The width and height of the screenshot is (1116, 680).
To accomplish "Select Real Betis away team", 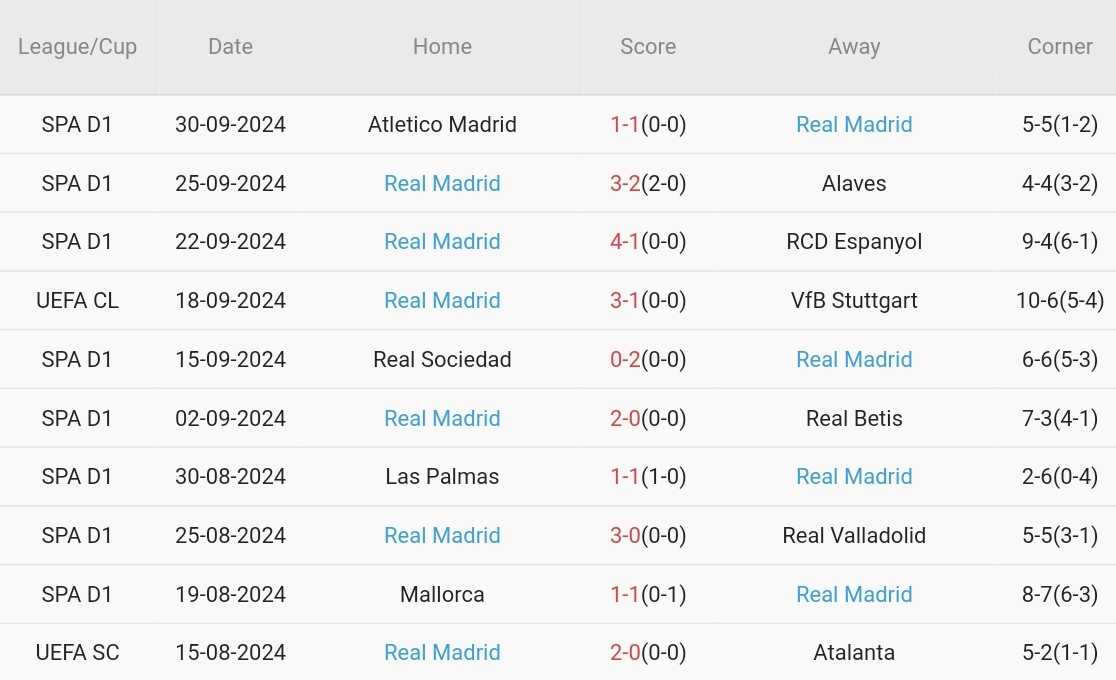I will pyautogui.click(x=854, y=419).
